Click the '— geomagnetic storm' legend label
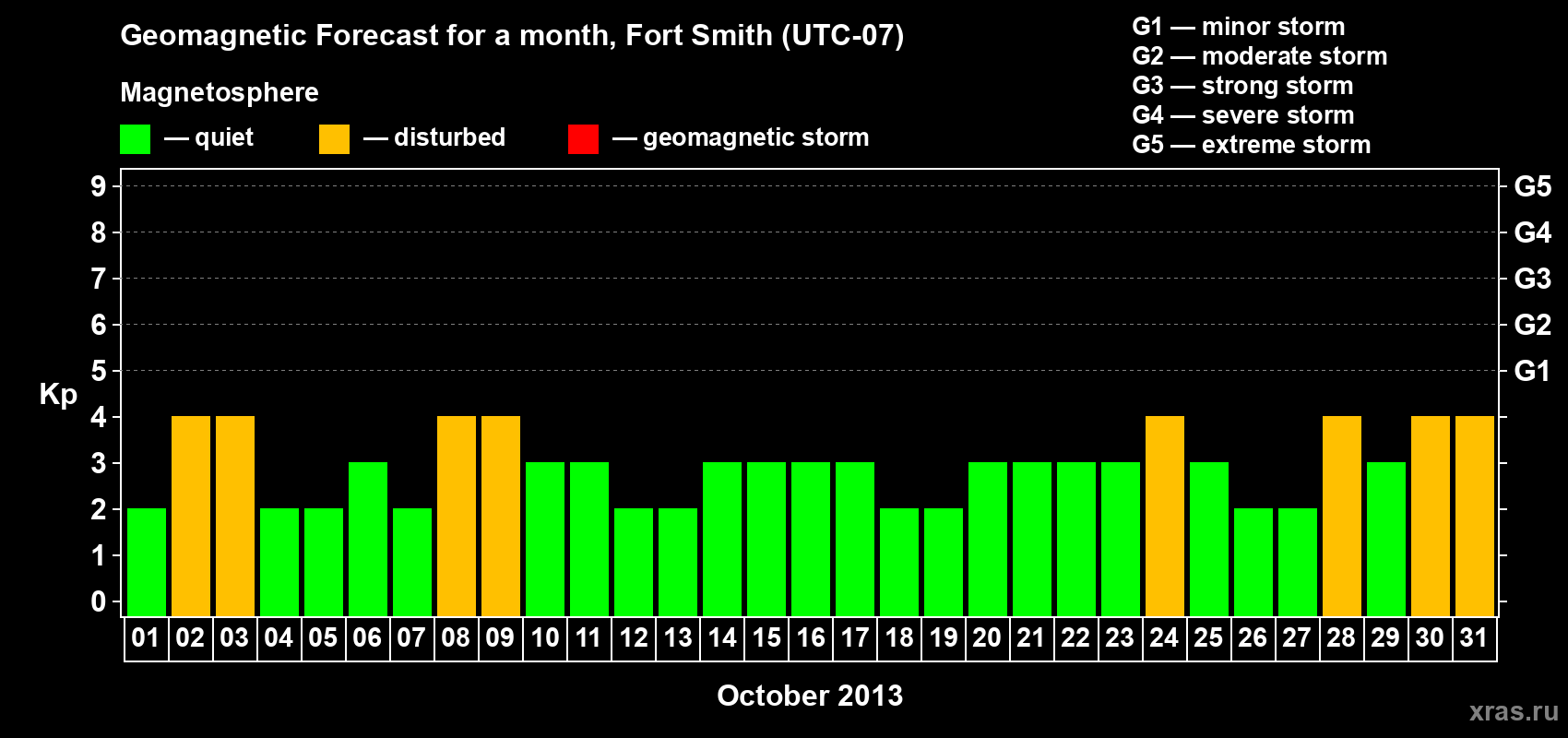1568x738 pixels. click(x=741, y=138)
